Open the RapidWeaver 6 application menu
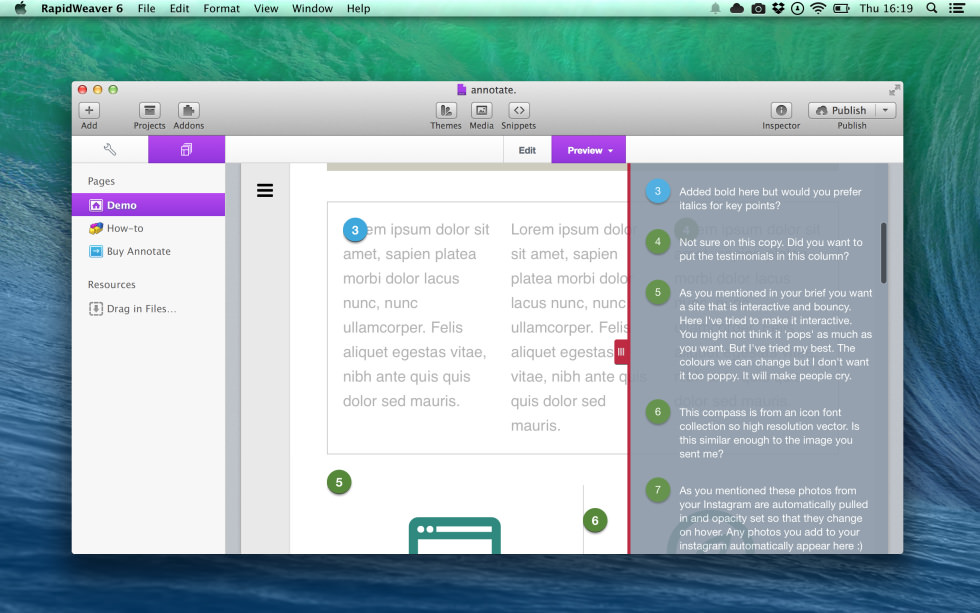The width and height of the screenshot is (980, 613). click(82, 8)
